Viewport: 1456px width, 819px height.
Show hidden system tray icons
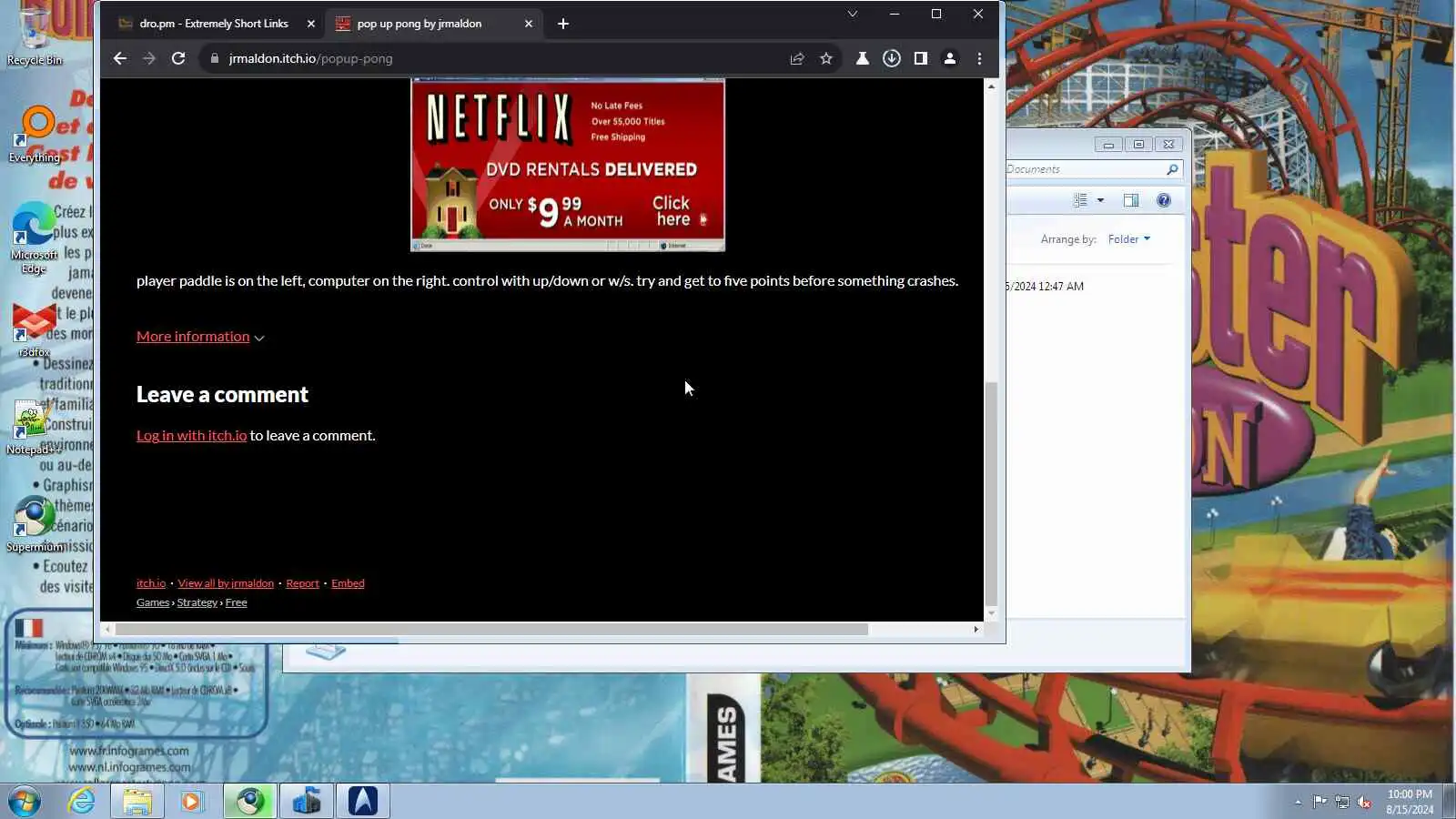pyautogui.click(x=1298, y=802)
